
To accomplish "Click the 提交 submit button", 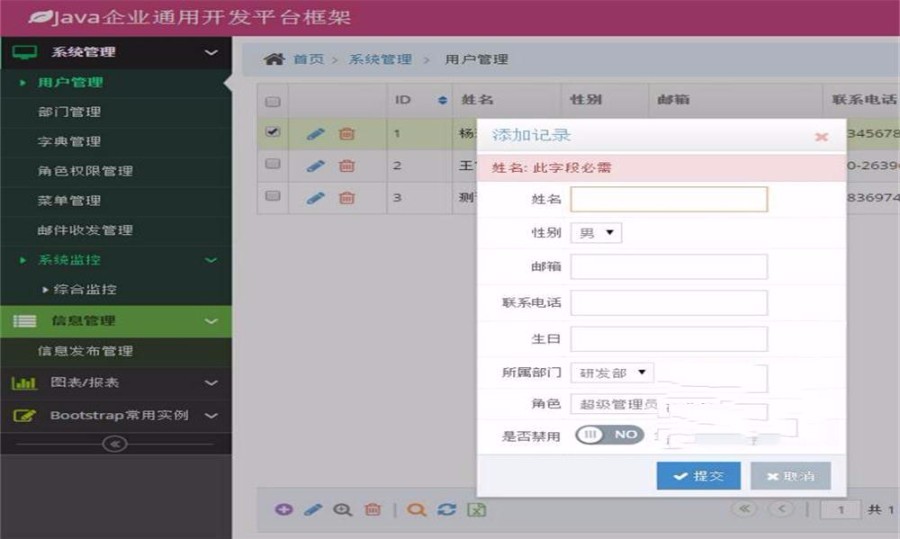I will [x=699, y=476].
